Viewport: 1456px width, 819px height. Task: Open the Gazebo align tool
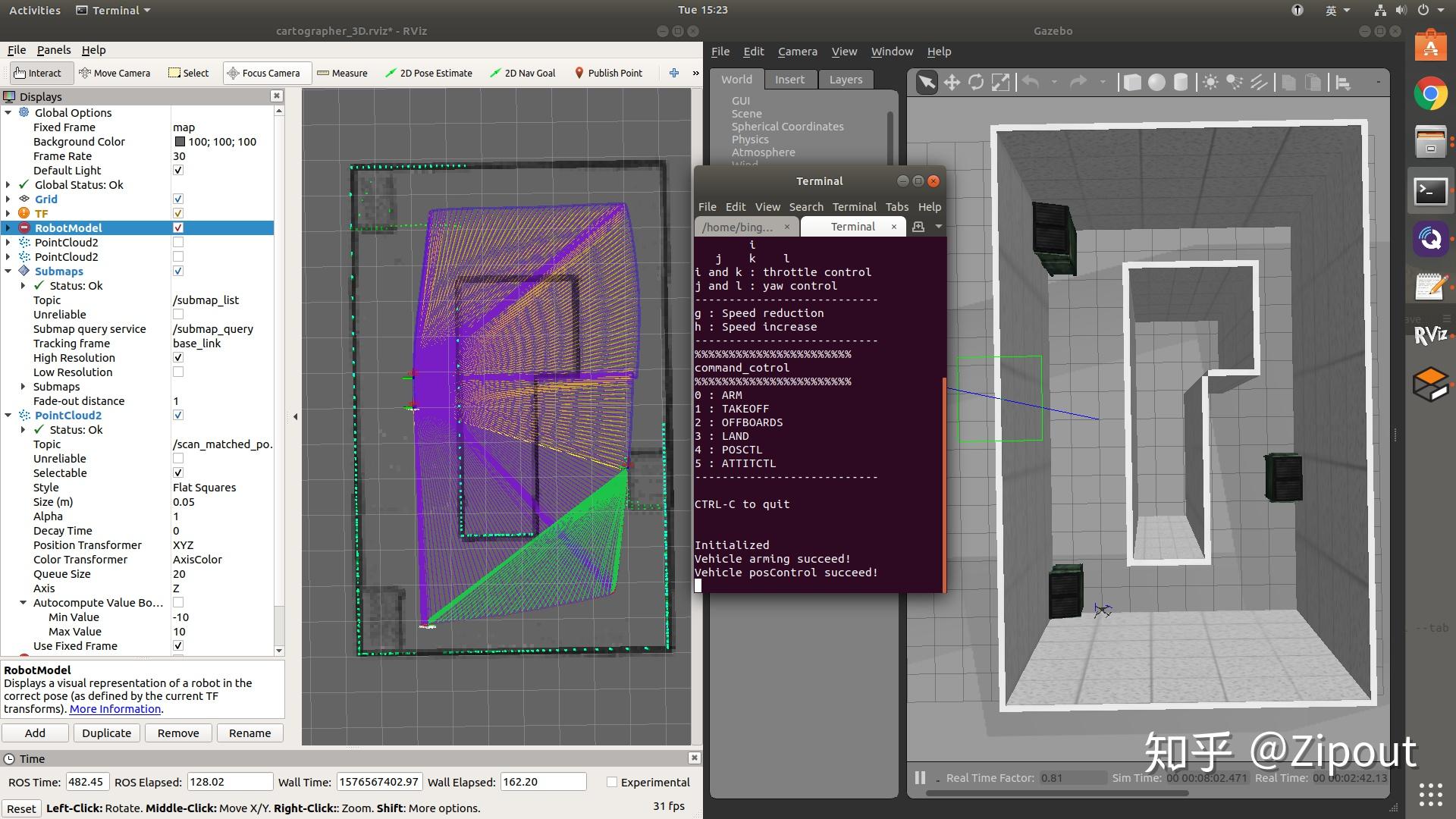(x=1343, y=82)
